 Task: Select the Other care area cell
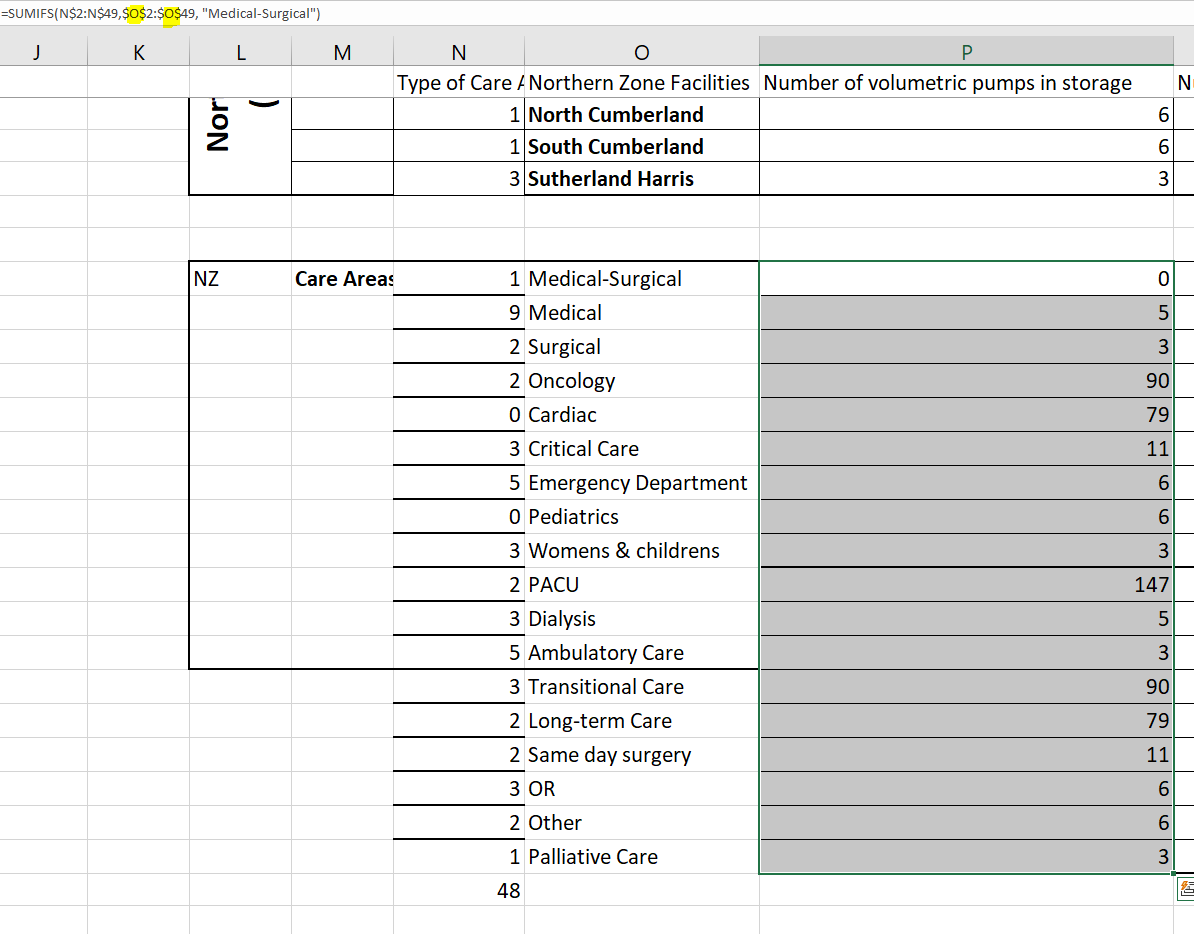[641, 823]
